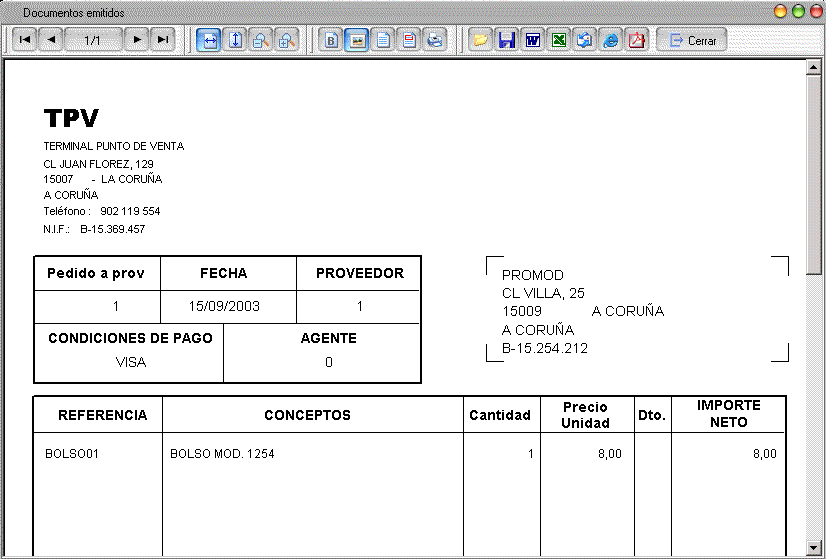Jump to the last page
The height and width of the screenshot is (559, 826).
(x=162, y=40)
